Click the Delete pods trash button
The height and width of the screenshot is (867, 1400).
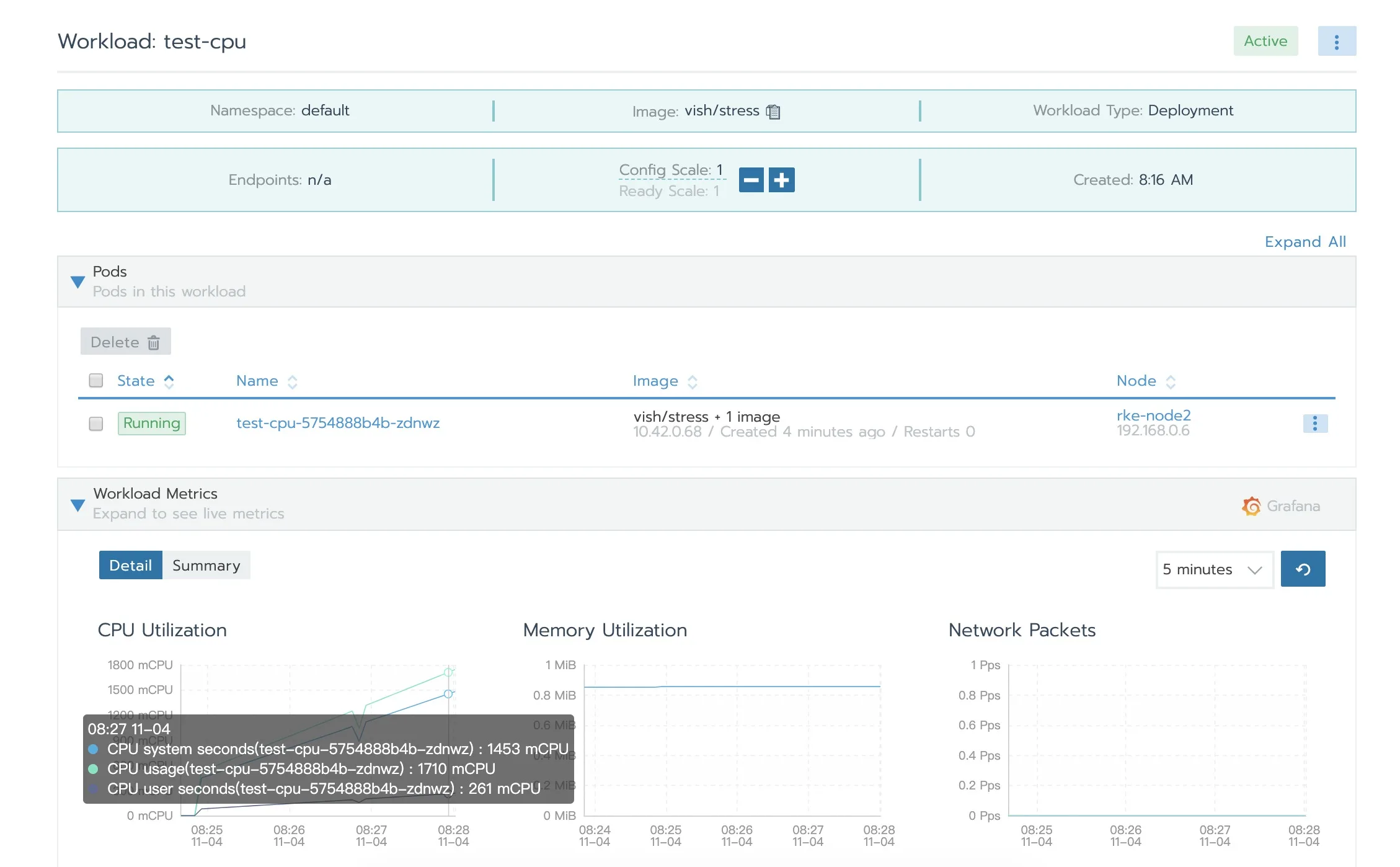[x=125, y=342]
